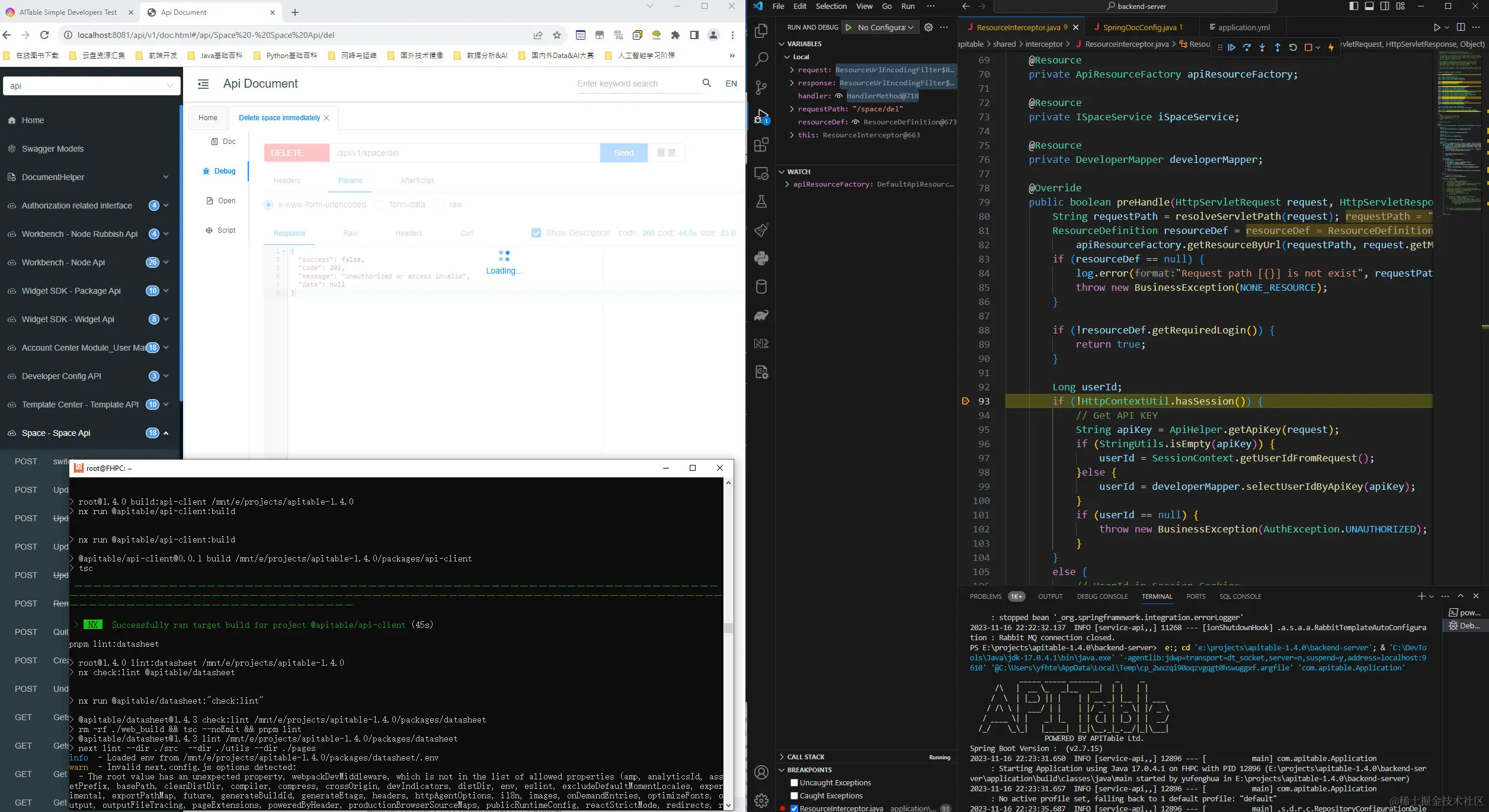
Task: Open VS Code File menu
Action: pos(779,6)
